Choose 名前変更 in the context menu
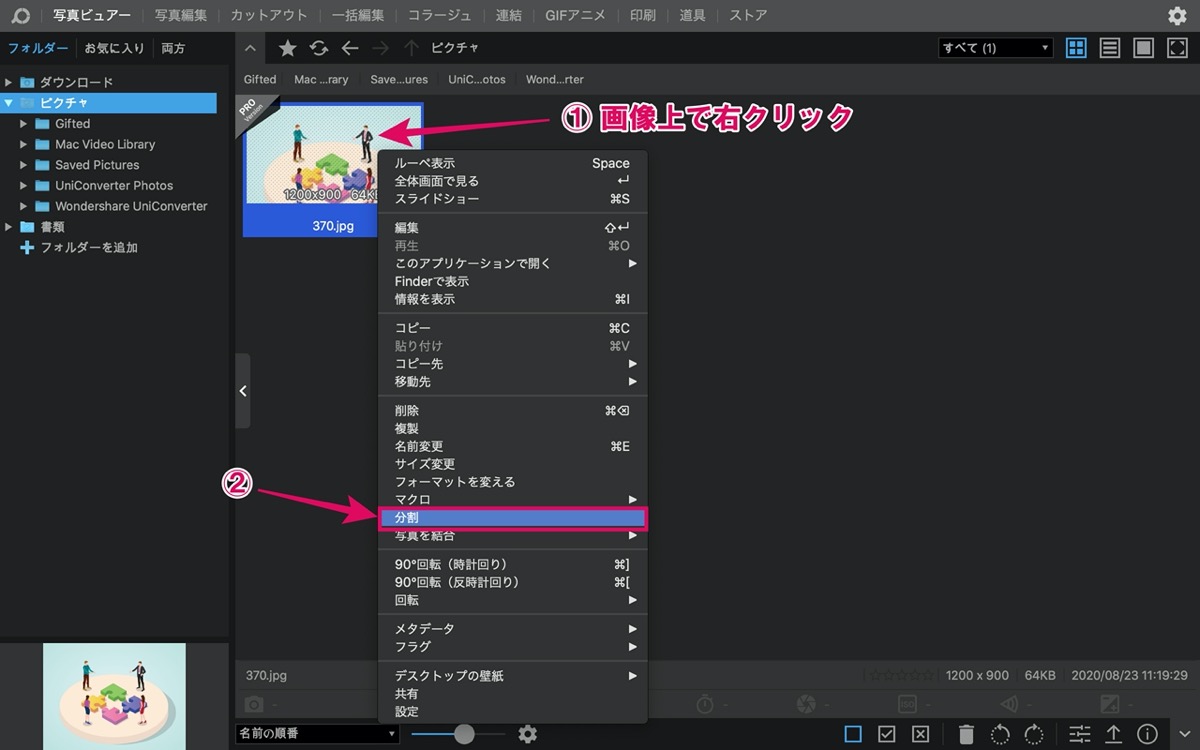The width and height of the screenshot is (1200, 750). (513, 446)
